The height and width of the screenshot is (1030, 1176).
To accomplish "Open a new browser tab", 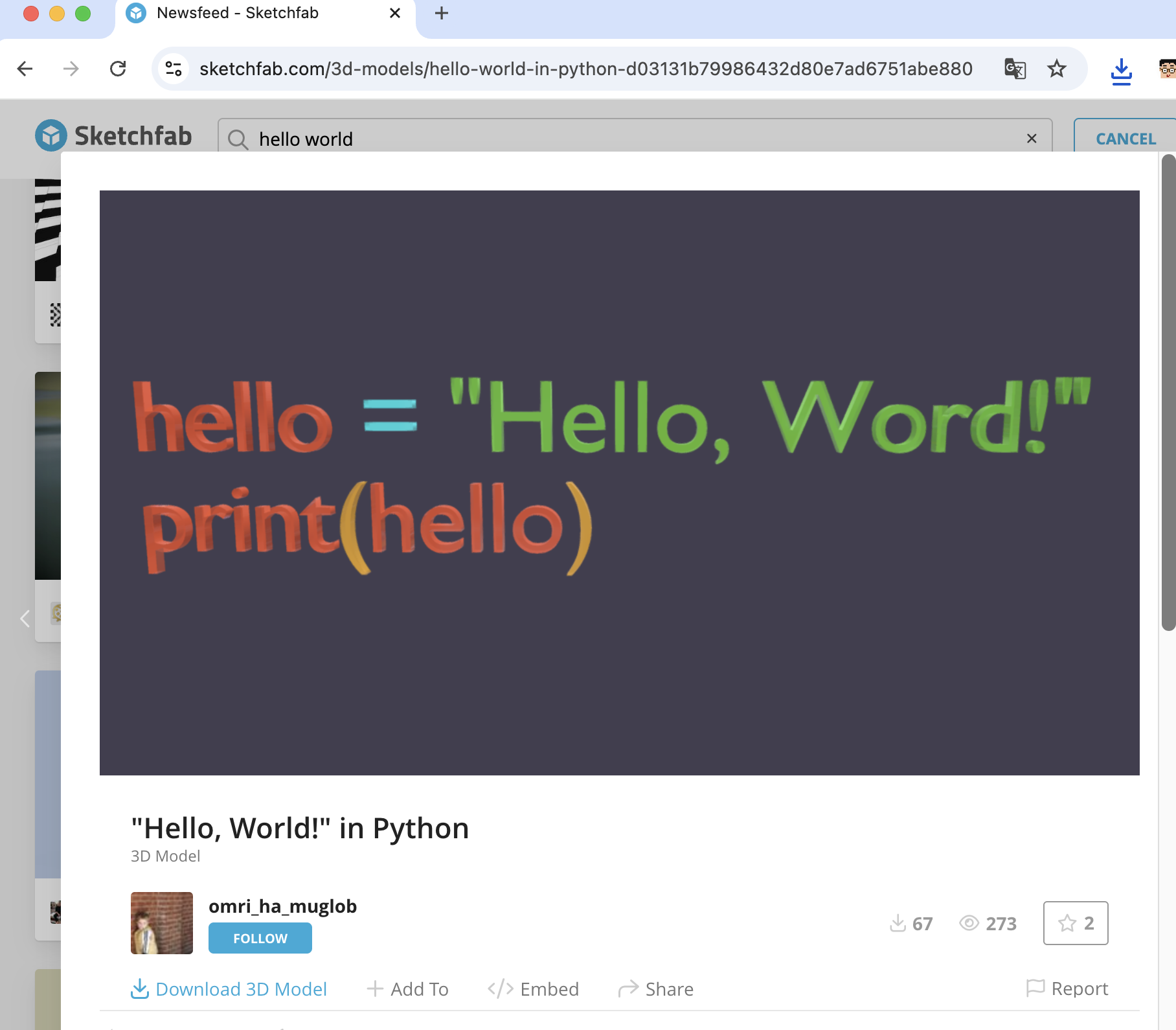I will click(x=442, y=13).
